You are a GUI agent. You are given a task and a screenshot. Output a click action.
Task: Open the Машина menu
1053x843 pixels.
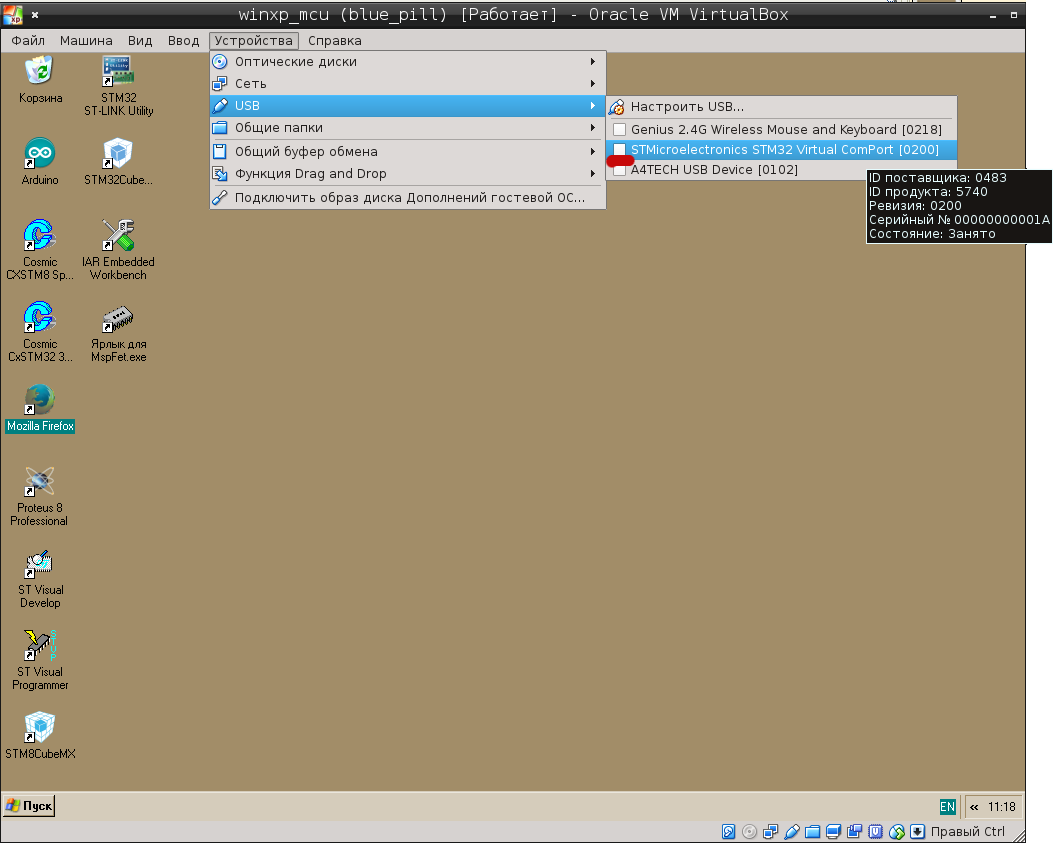(86, 41)
